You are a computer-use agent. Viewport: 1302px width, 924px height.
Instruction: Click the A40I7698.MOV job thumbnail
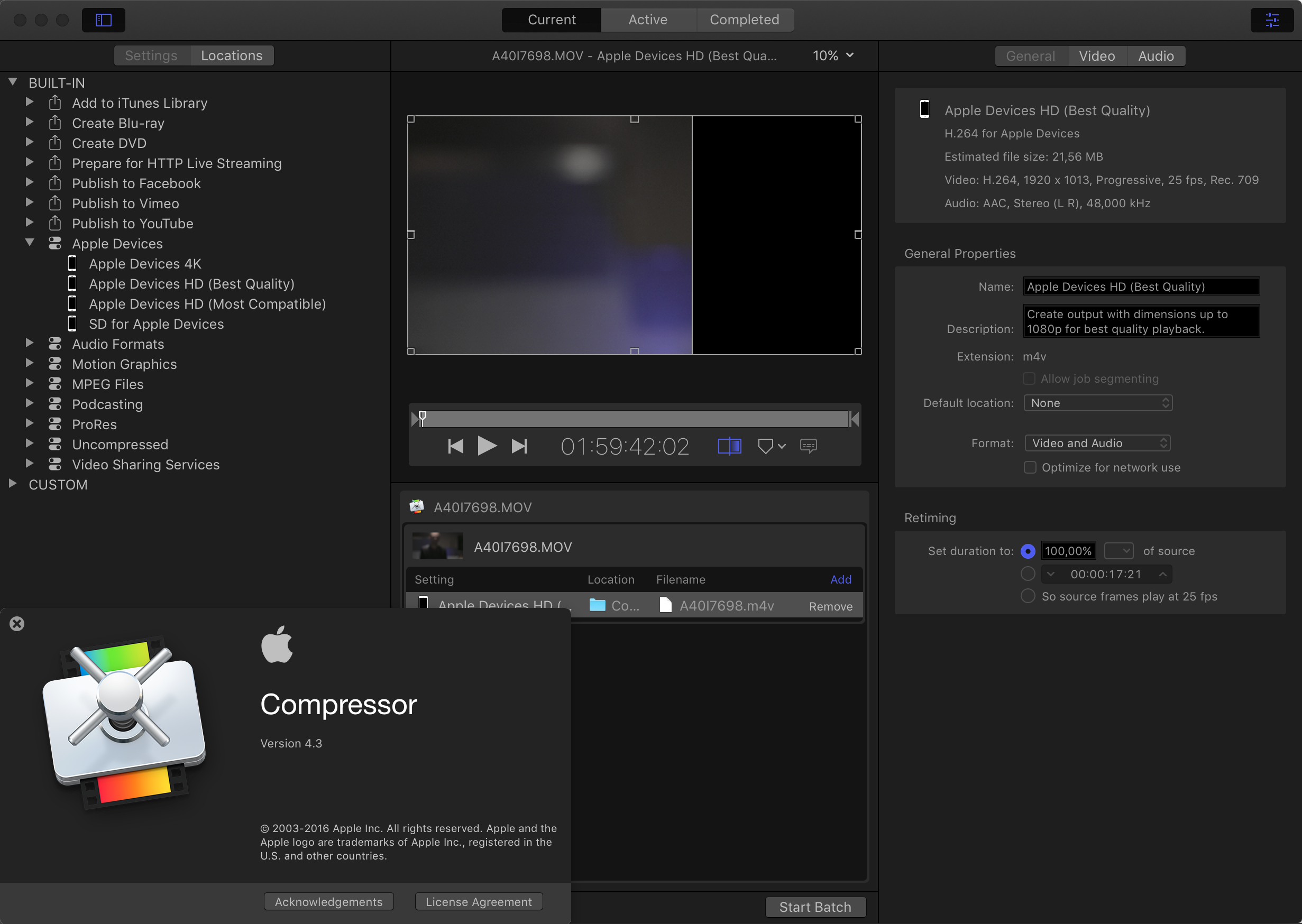pyautogui.click(x=437, y=546)
